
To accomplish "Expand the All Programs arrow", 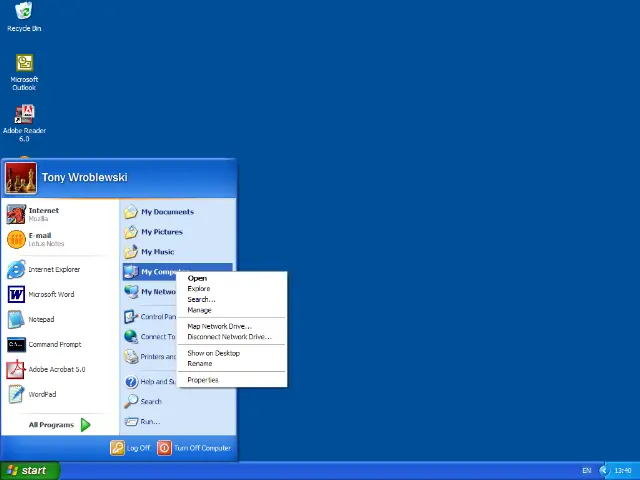I will point(85,425).
